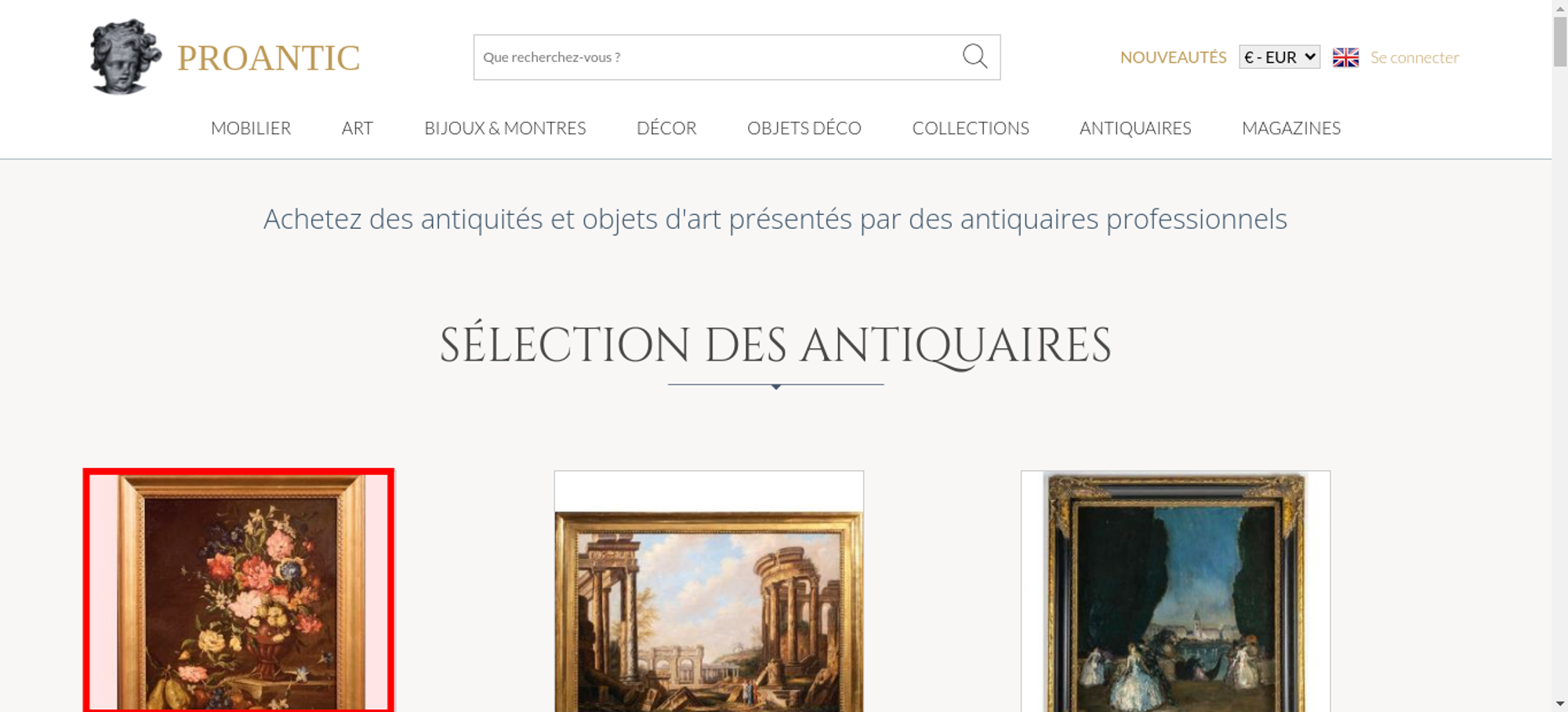Open the EUR currency dropdown
1568x712 pixels.
tap(1279, 57)
